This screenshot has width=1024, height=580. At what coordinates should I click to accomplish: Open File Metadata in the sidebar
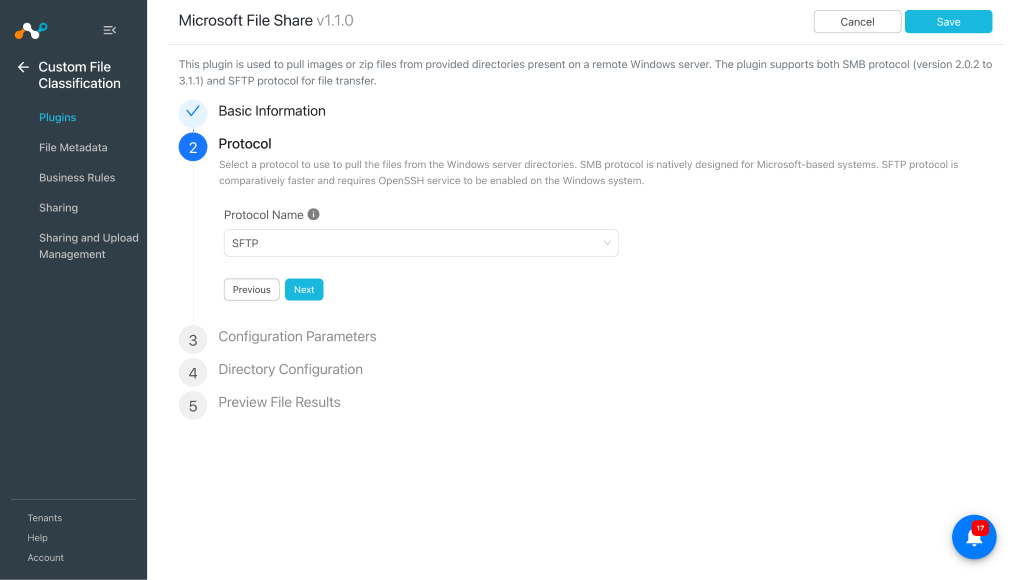pyautogui.click(x=73, y=148)
